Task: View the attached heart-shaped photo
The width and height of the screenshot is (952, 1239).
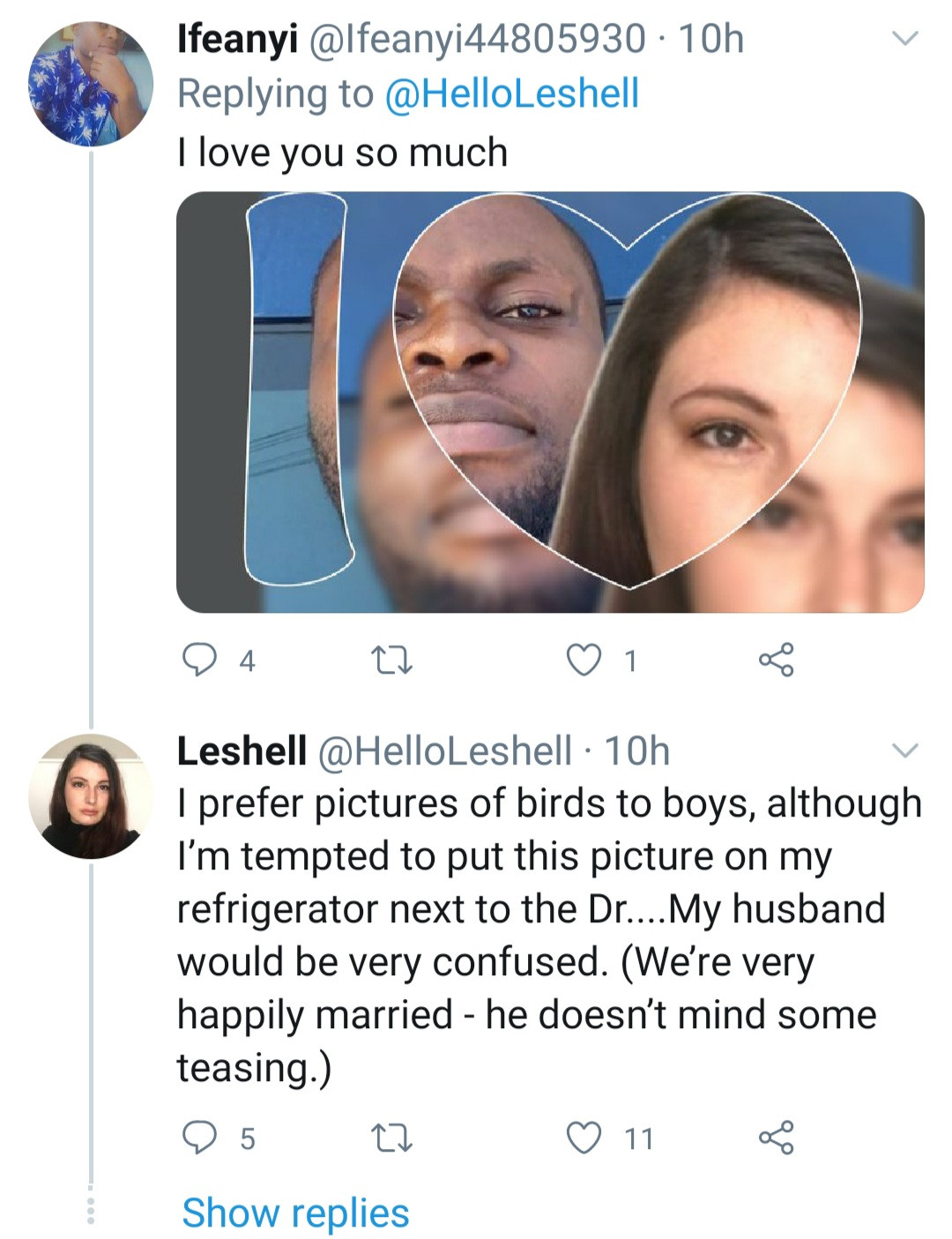Action: pos(550,402)
